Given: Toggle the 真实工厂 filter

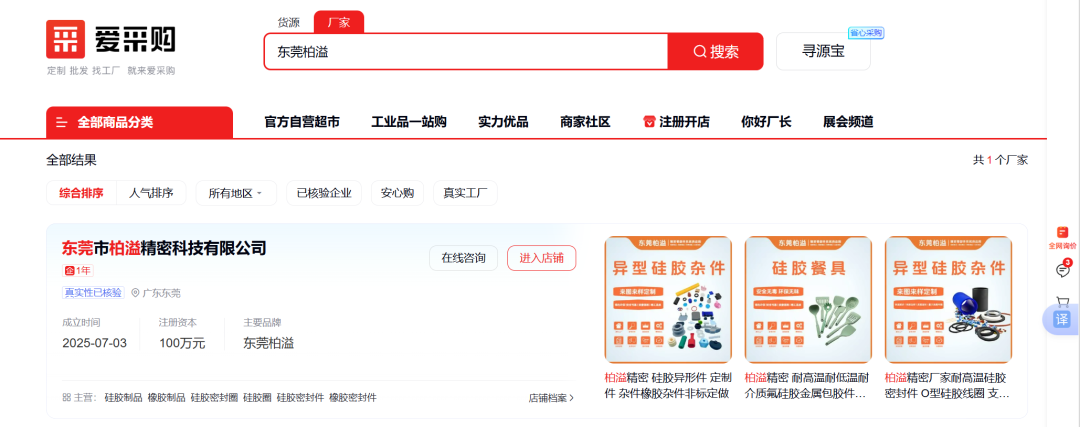Looking at the screenshot, I should [x=466, y=193].
